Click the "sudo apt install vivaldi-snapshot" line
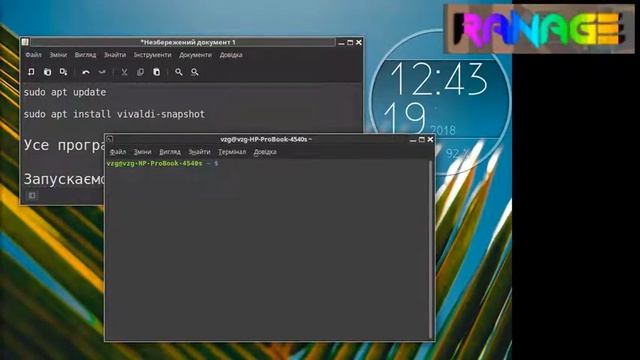This screenshot has height=360, width=640. coord(114,114)
